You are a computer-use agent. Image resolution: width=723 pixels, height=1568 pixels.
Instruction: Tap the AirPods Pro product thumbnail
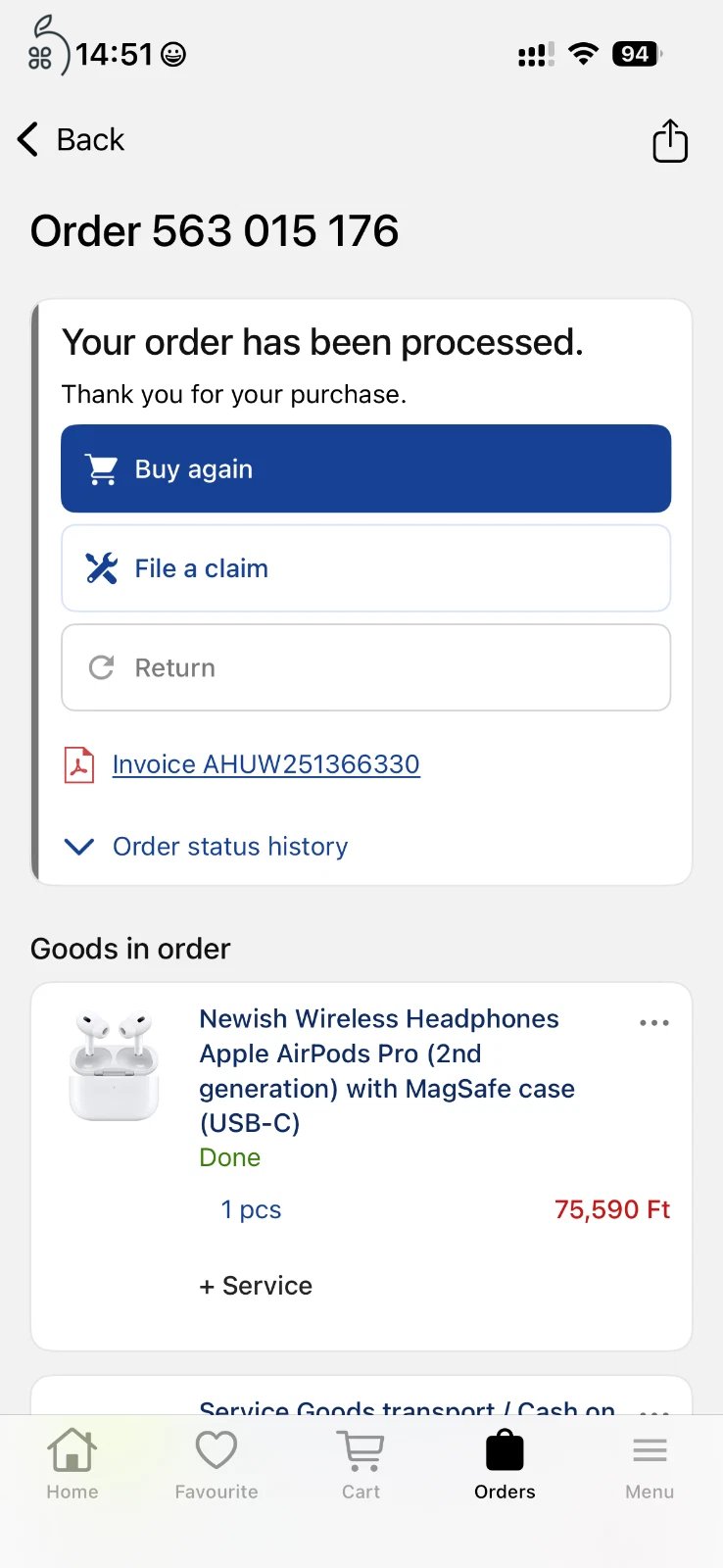coord(115,1066)
